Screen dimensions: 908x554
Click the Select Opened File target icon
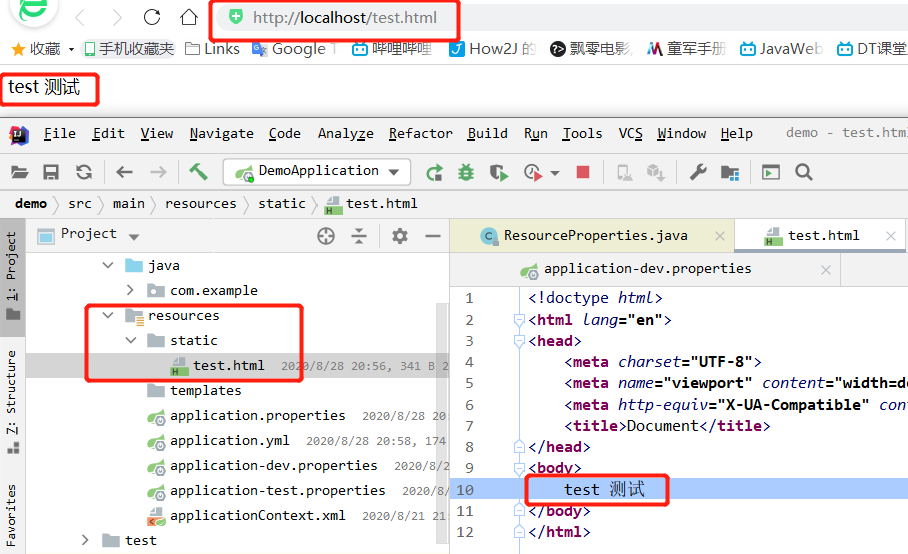(x=325, y=236)
